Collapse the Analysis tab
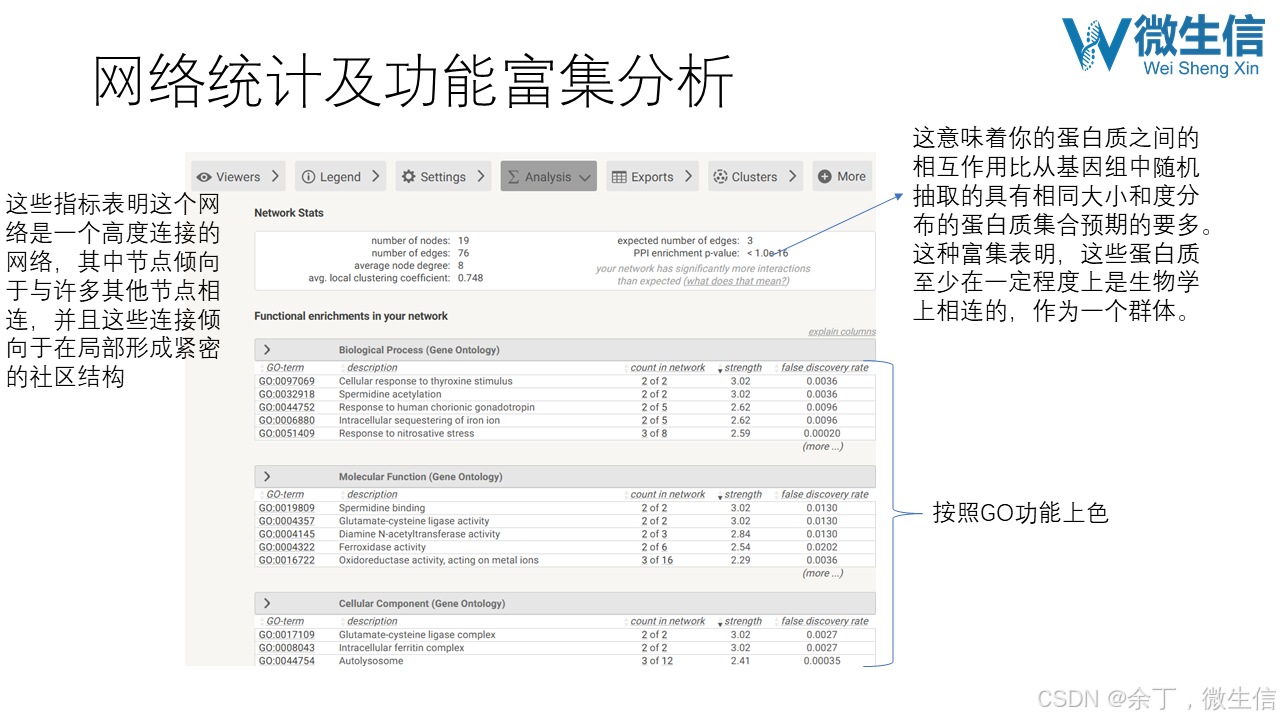Image resolution: width=1280 pixels, height=720 pixels. point(548,176)
